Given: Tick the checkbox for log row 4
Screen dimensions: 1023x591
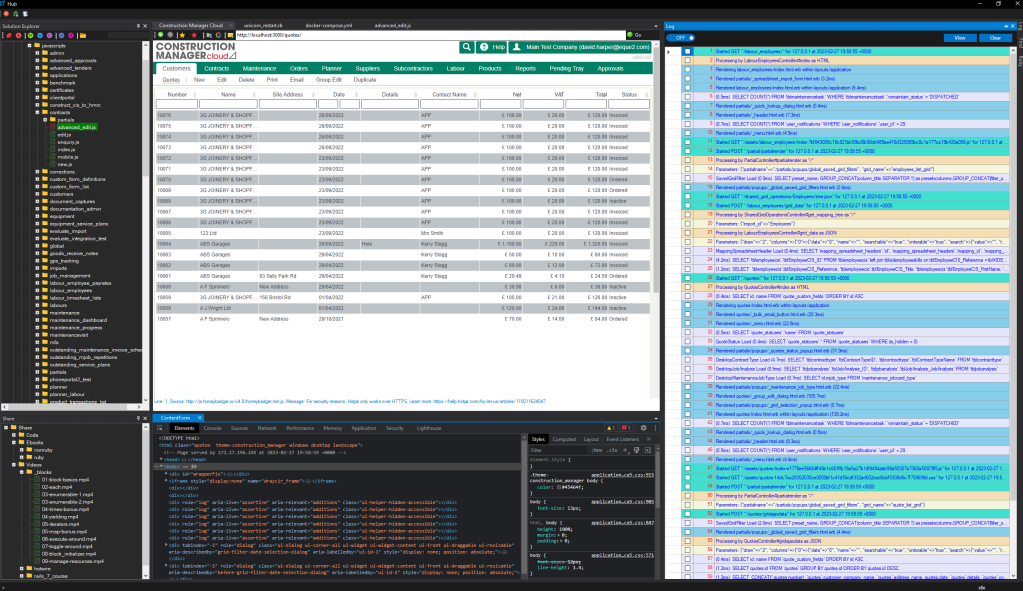Looking at the screenshot, I should 688,78.
